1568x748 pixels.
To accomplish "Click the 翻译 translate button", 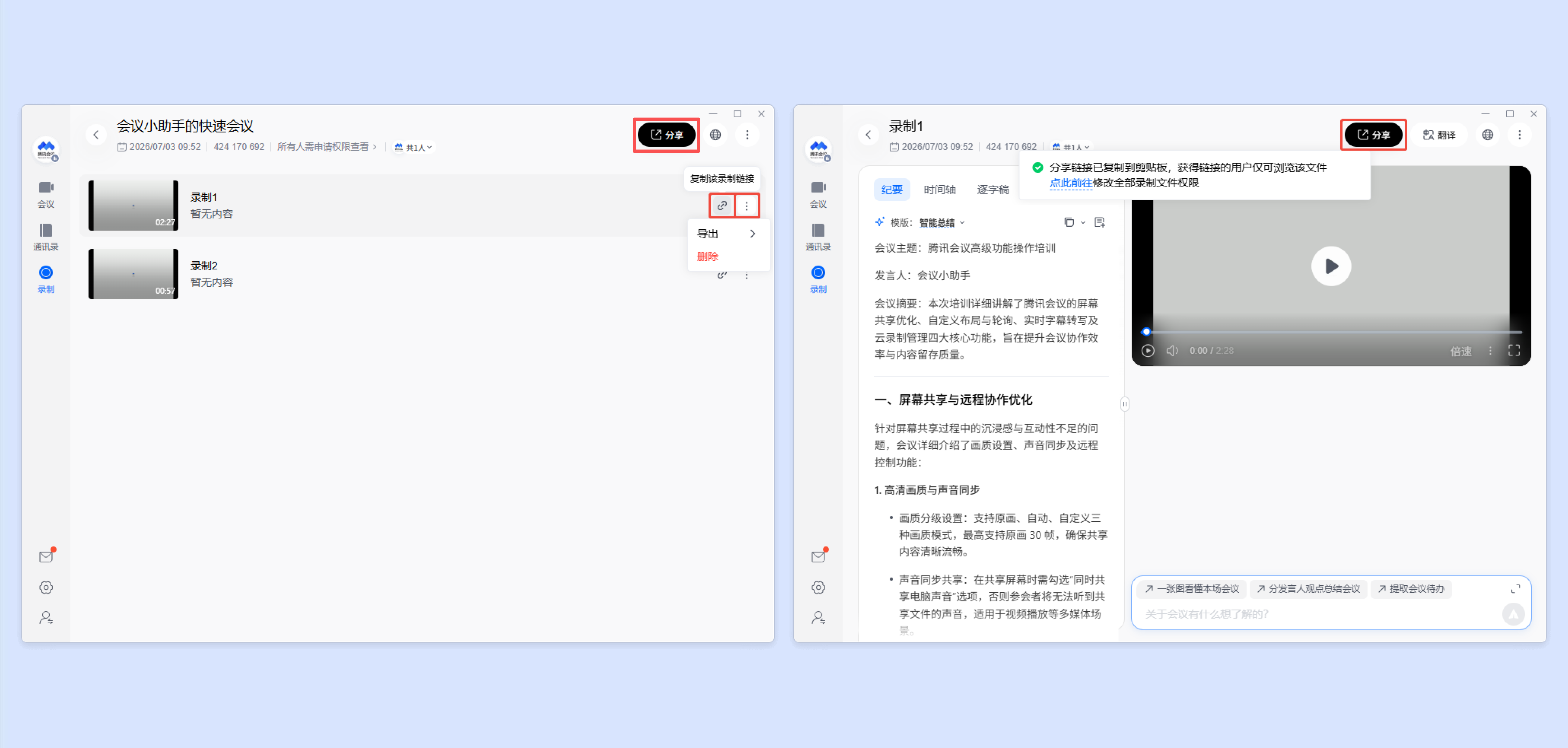I will pos(1439,134).
